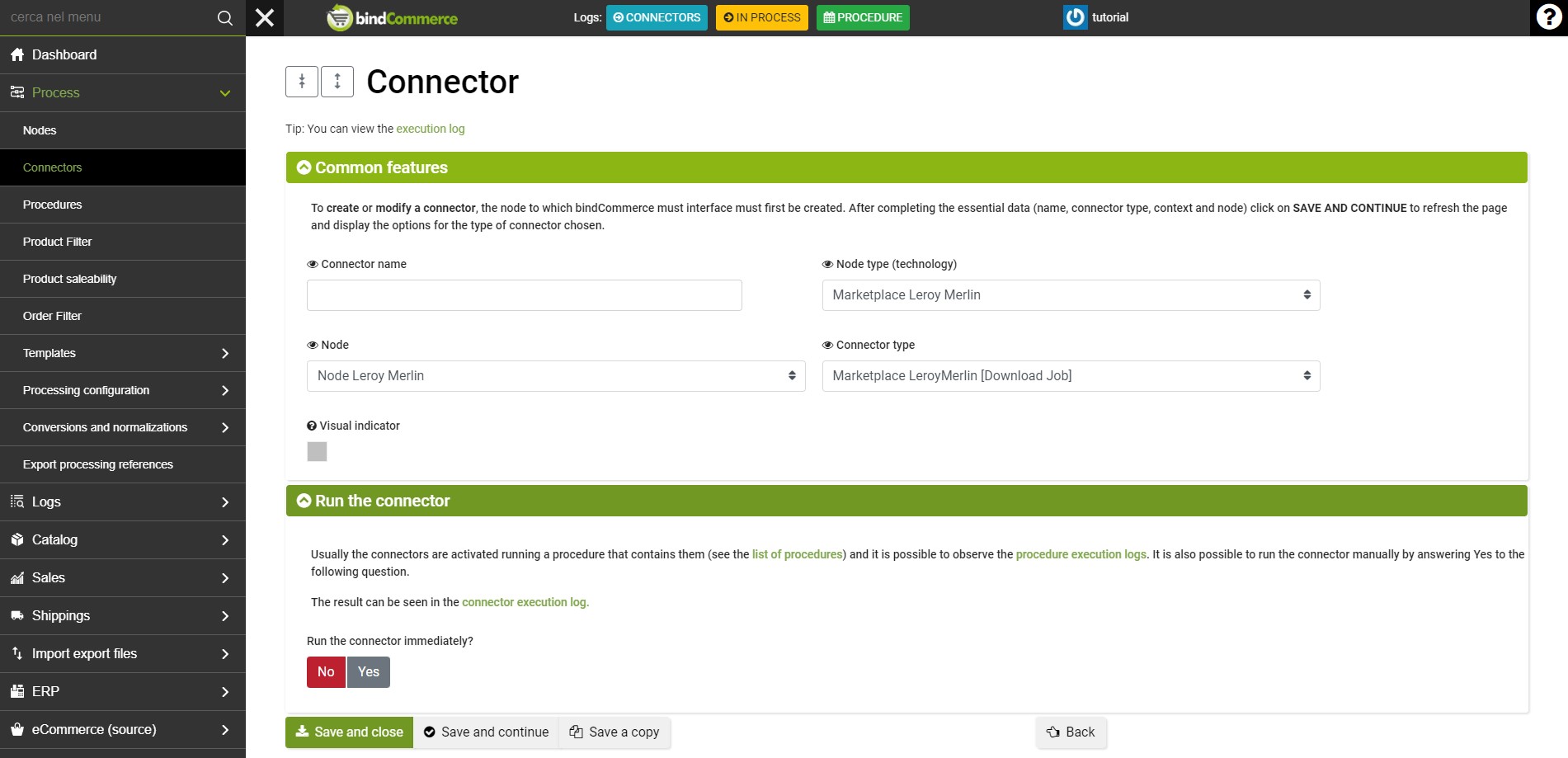The height and width of the screenshot is (758, 1568).
Task: Collapse the Common features section header
Action: [x=906, y=167]
